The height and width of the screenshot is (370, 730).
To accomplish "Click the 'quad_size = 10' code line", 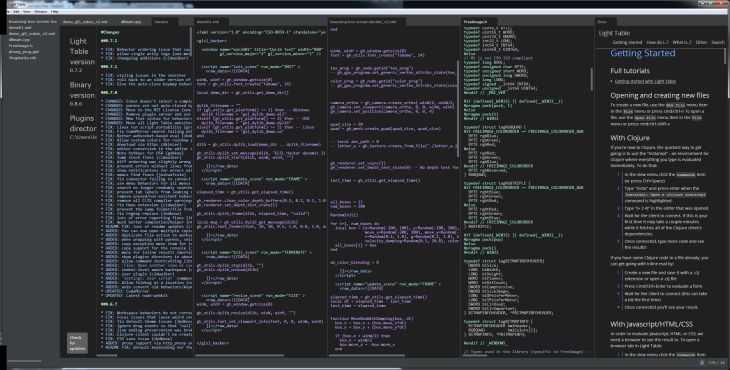I will (x=347, y=124).
